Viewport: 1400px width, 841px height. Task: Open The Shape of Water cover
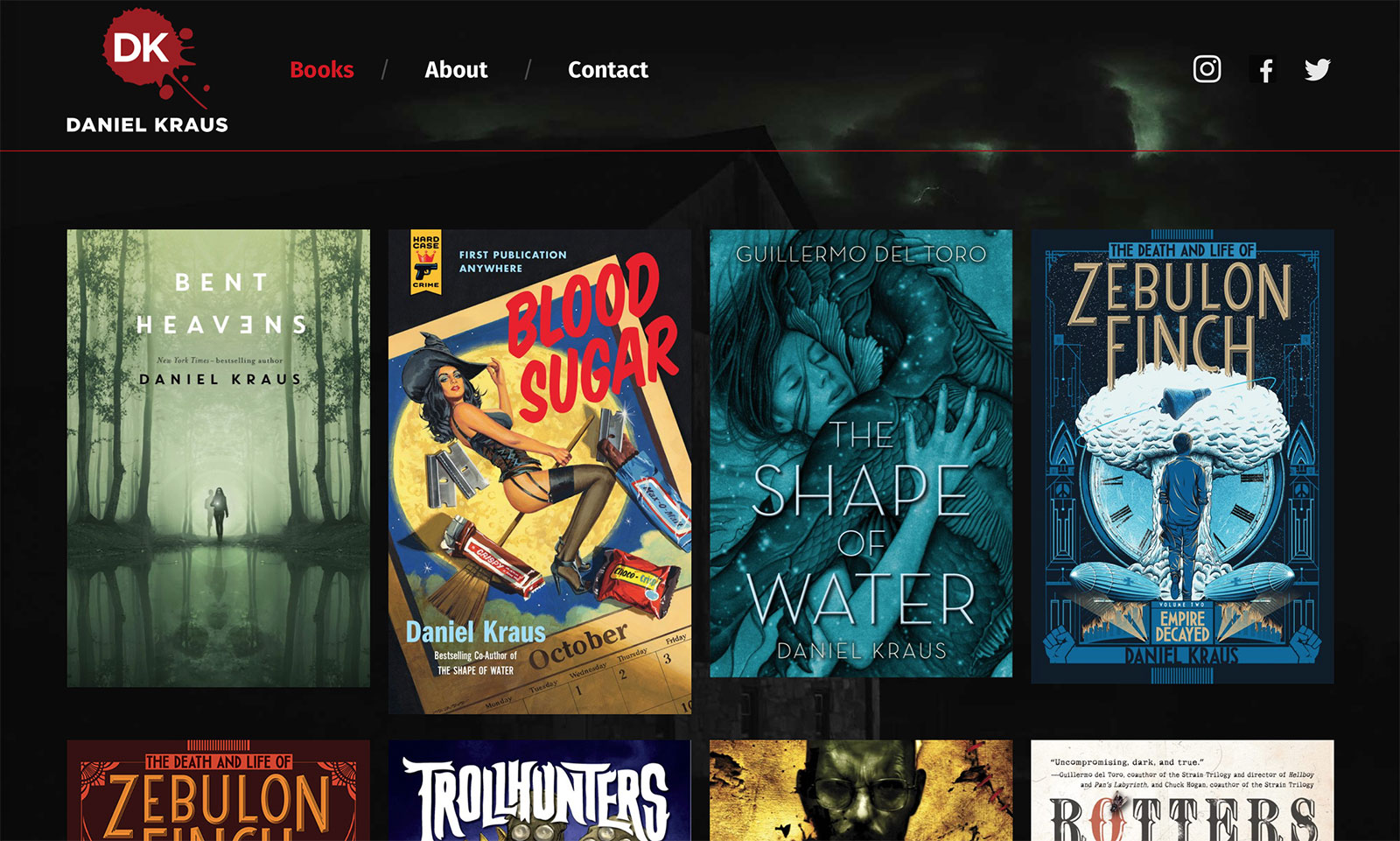[x=861, y=453]
